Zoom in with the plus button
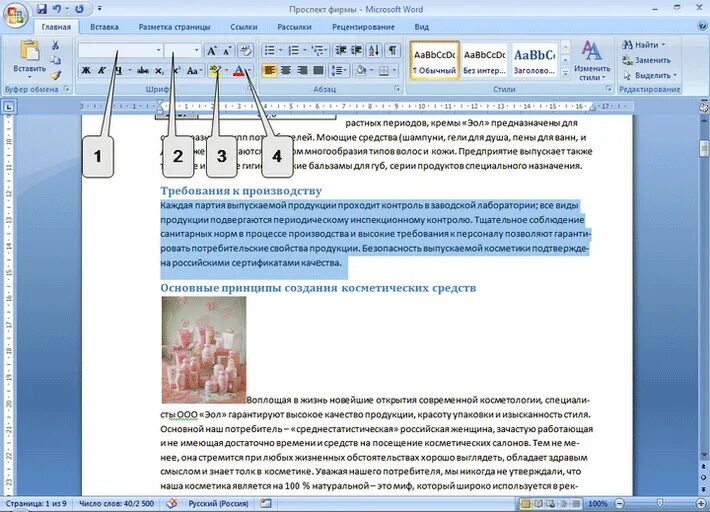710x512 pixels. [x=701, y=503]
